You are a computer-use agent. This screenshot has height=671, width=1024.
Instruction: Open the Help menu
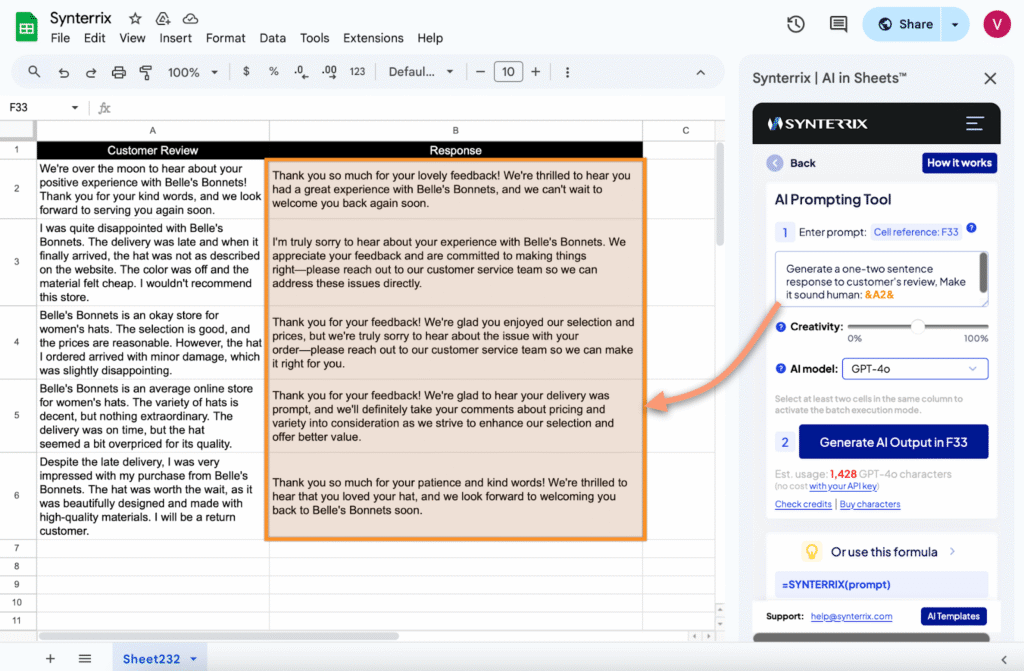pos(430,38)
